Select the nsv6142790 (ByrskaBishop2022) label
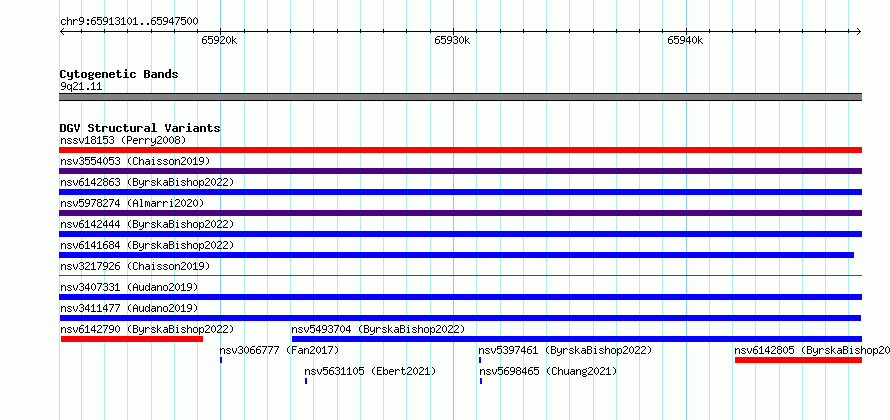890x420 pixels. (147, 329)
